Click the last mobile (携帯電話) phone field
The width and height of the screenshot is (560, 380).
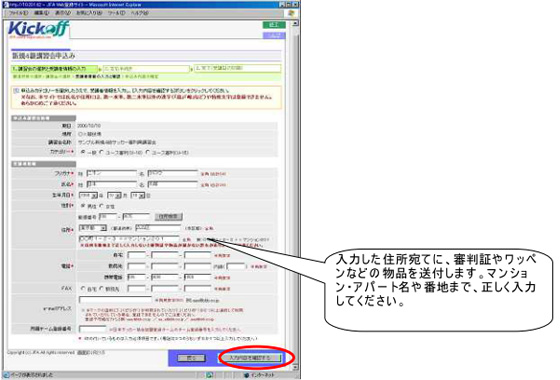(x=198, y=277)
